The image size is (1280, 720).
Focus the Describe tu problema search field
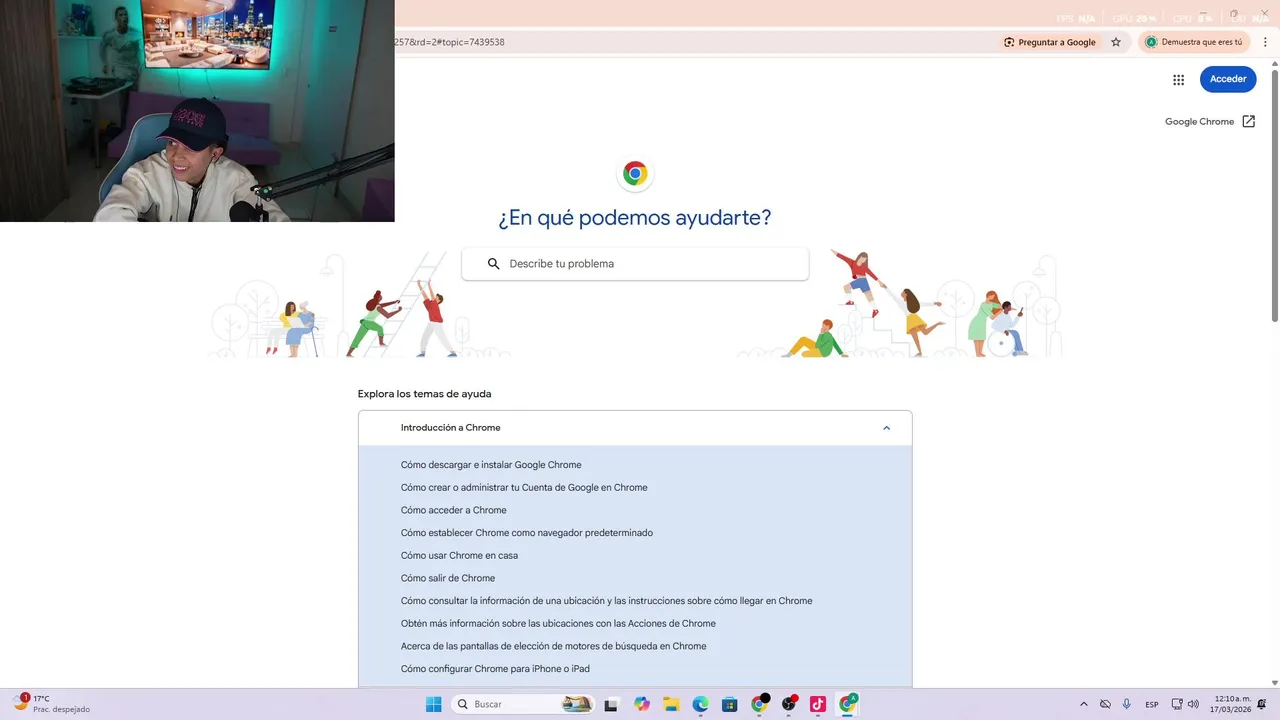635,264
